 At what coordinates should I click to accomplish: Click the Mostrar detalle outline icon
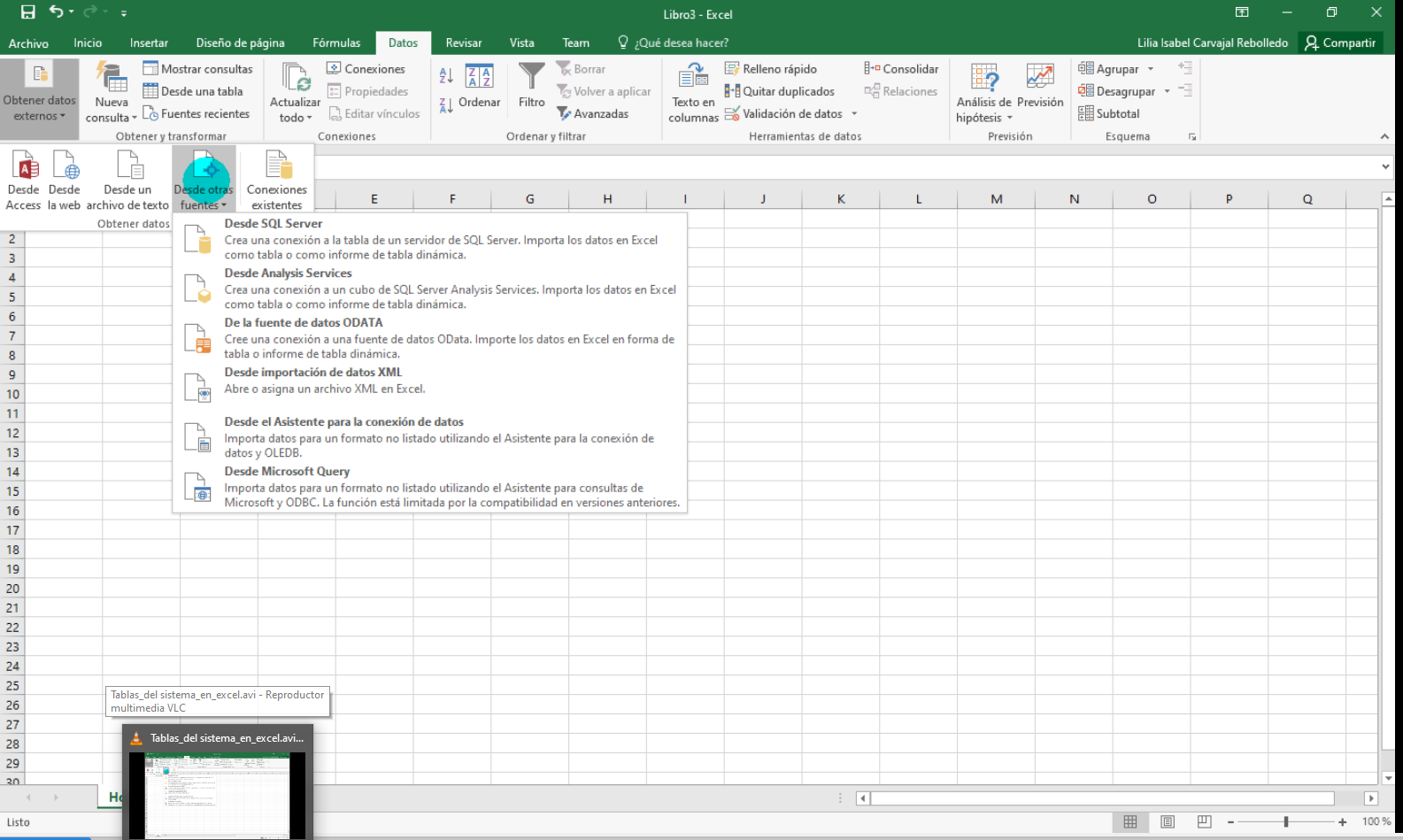[1185, 67]
